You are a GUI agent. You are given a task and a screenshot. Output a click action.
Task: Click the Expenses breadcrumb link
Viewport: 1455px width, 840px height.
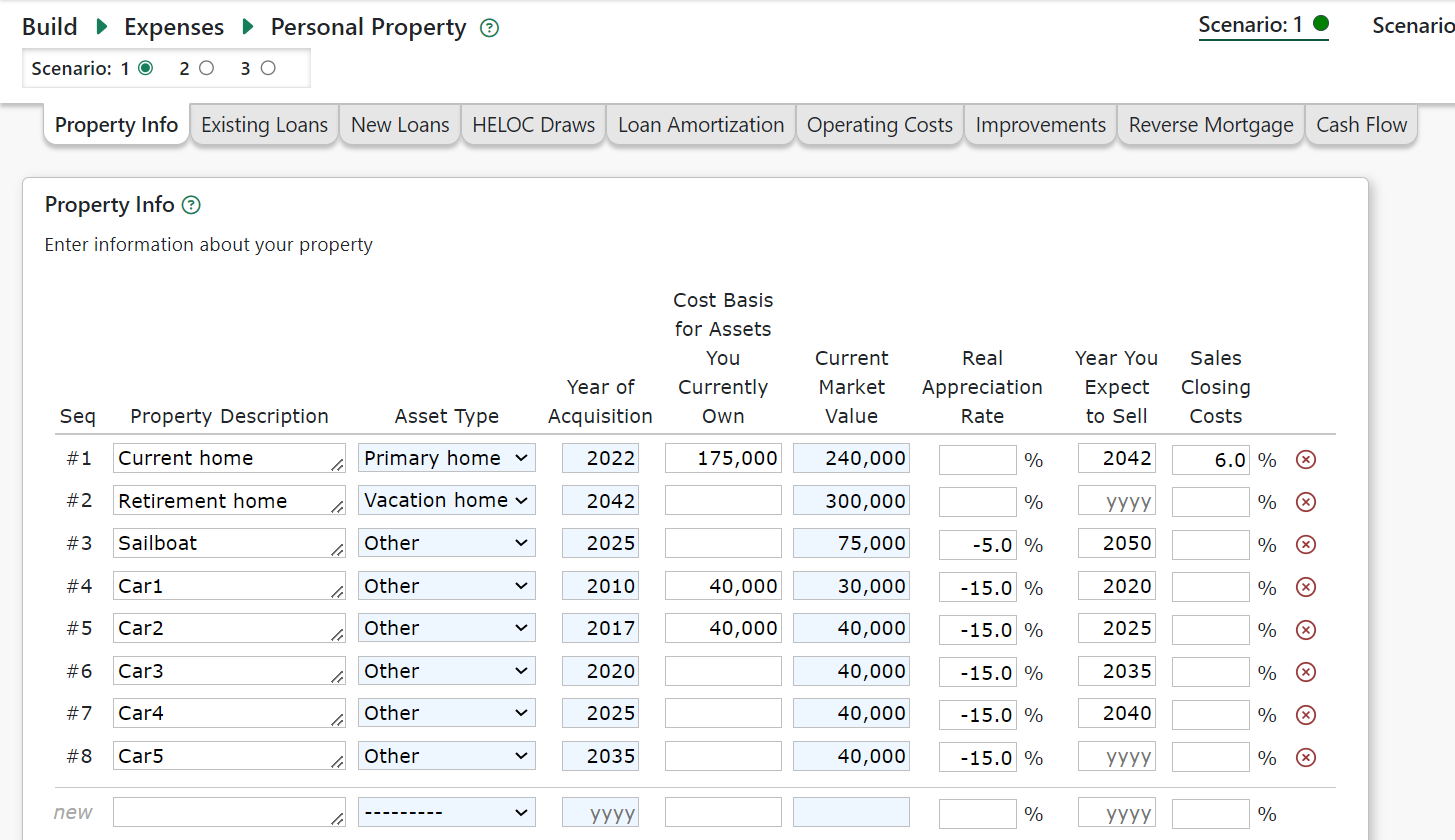coord(174,27)
